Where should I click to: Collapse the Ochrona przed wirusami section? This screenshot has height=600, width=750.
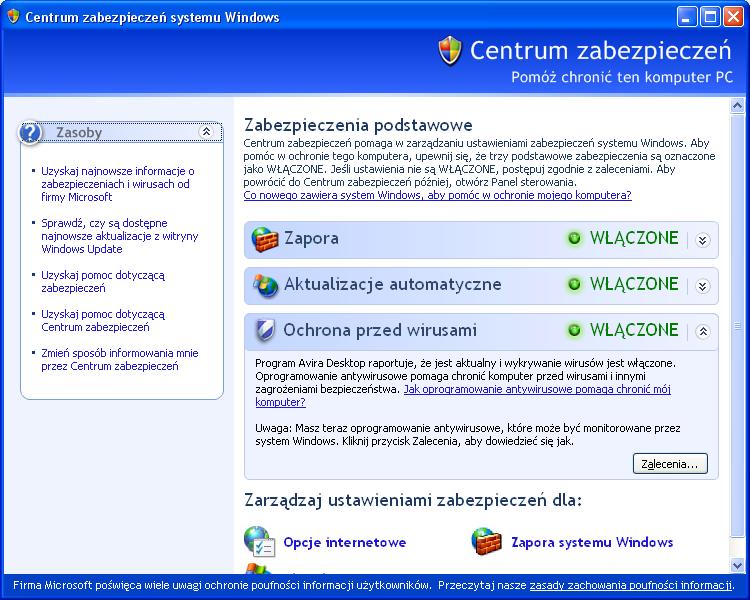point(702,331)
